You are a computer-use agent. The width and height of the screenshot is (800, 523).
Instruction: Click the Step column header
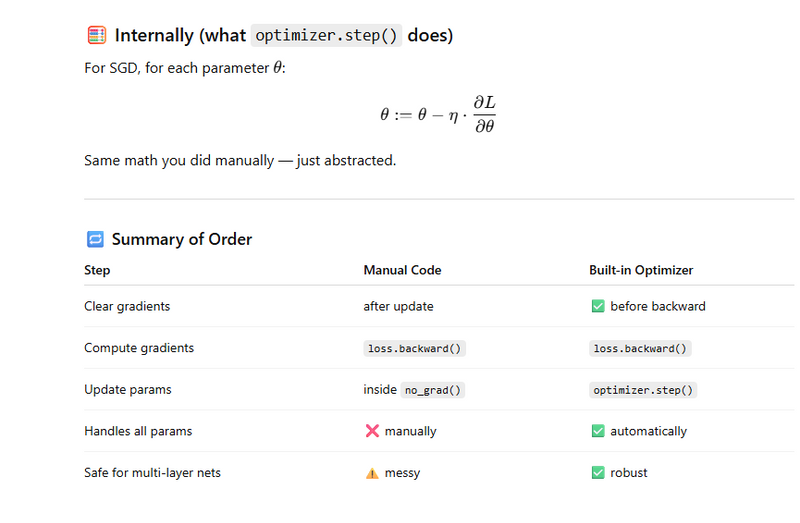point(97,270)
